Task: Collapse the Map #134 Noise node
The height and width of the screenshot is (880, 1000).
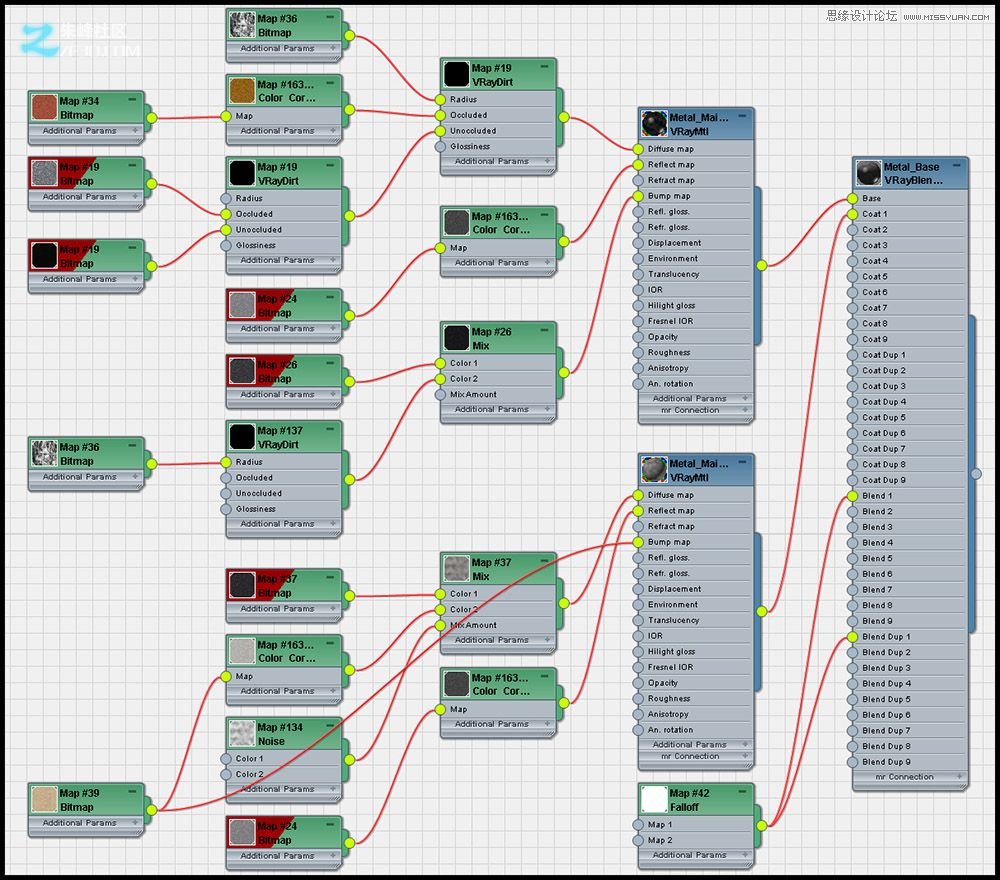Action: (330, 726)
